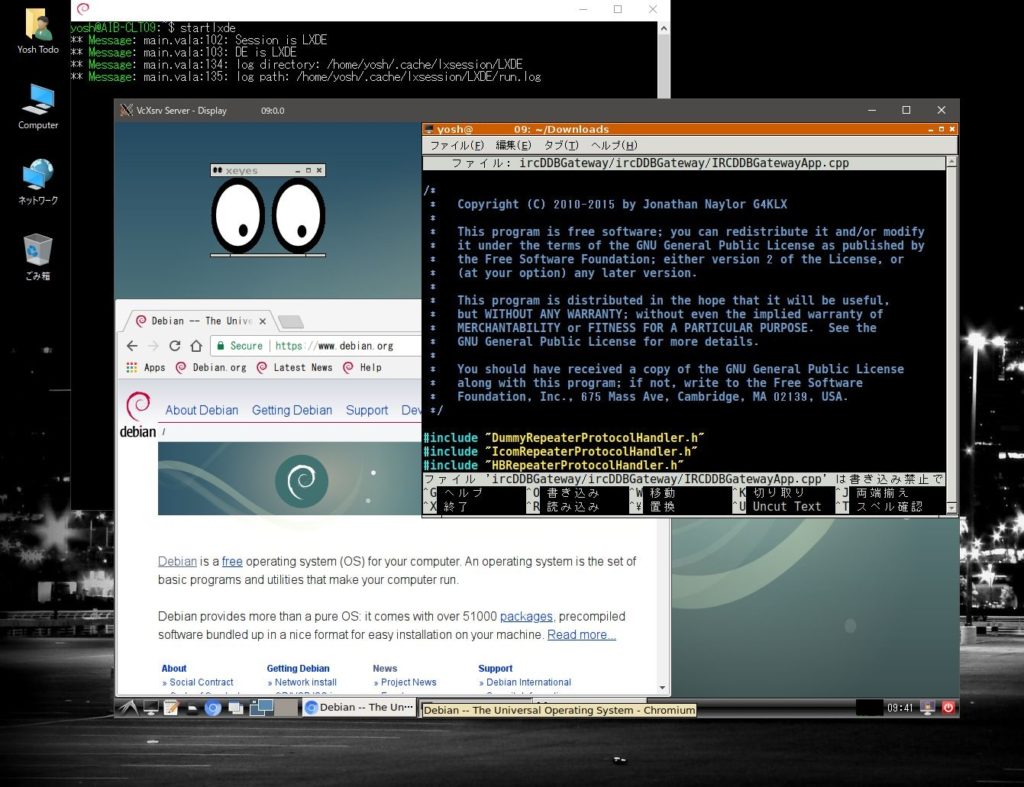This screenshot has height=787, width=1024.
Task: Open the タブ(T) menu in the terminal
Action: pos(560,145)
